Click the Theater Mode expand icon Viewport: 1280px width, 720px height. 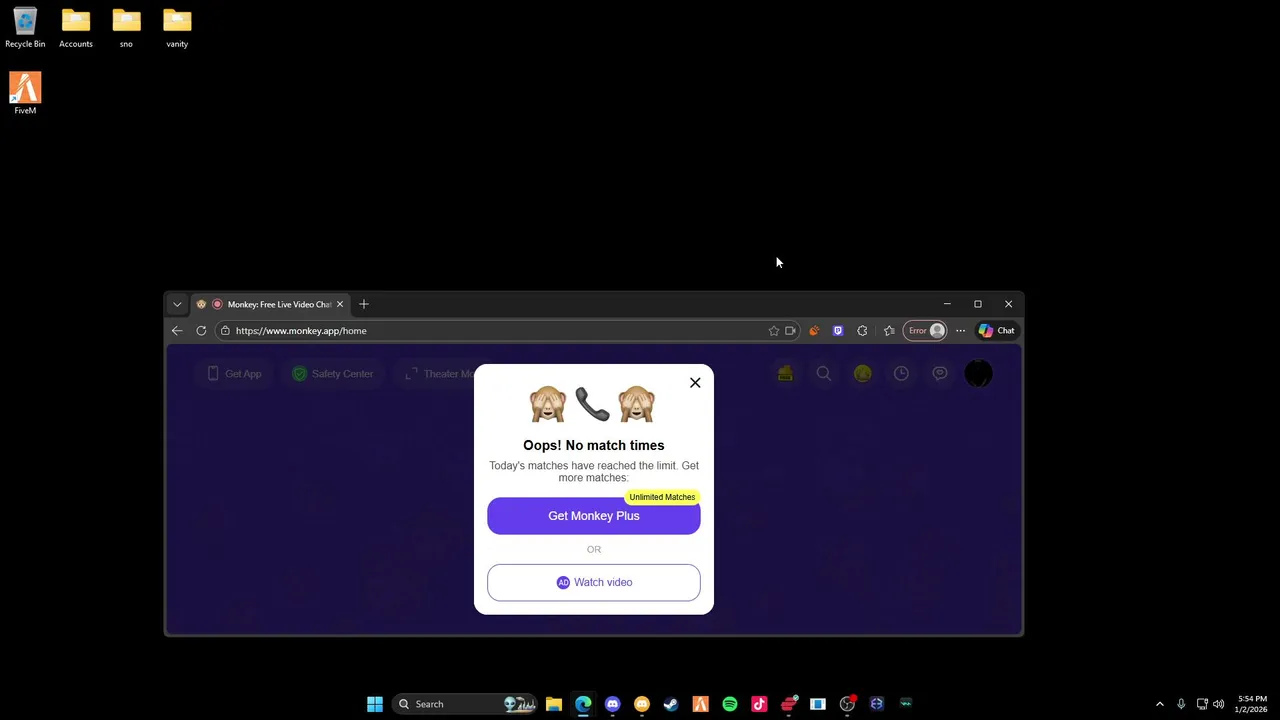[x=411, y=374]
